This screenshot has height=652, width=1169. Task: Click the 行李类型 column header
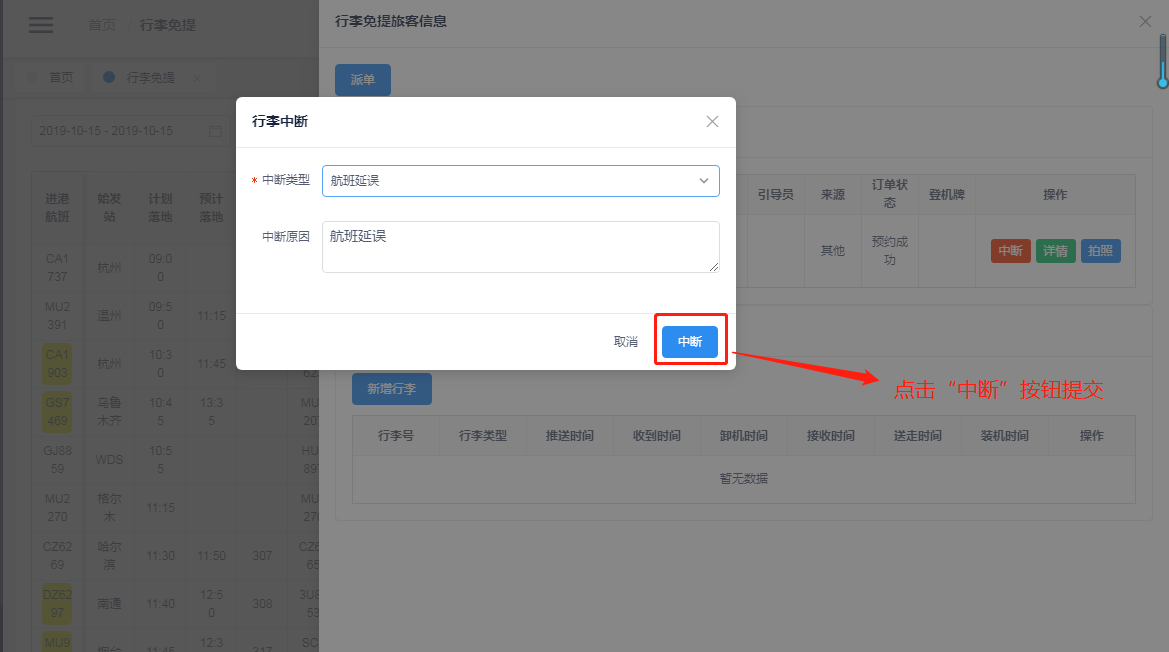click(x=483, y=436)
